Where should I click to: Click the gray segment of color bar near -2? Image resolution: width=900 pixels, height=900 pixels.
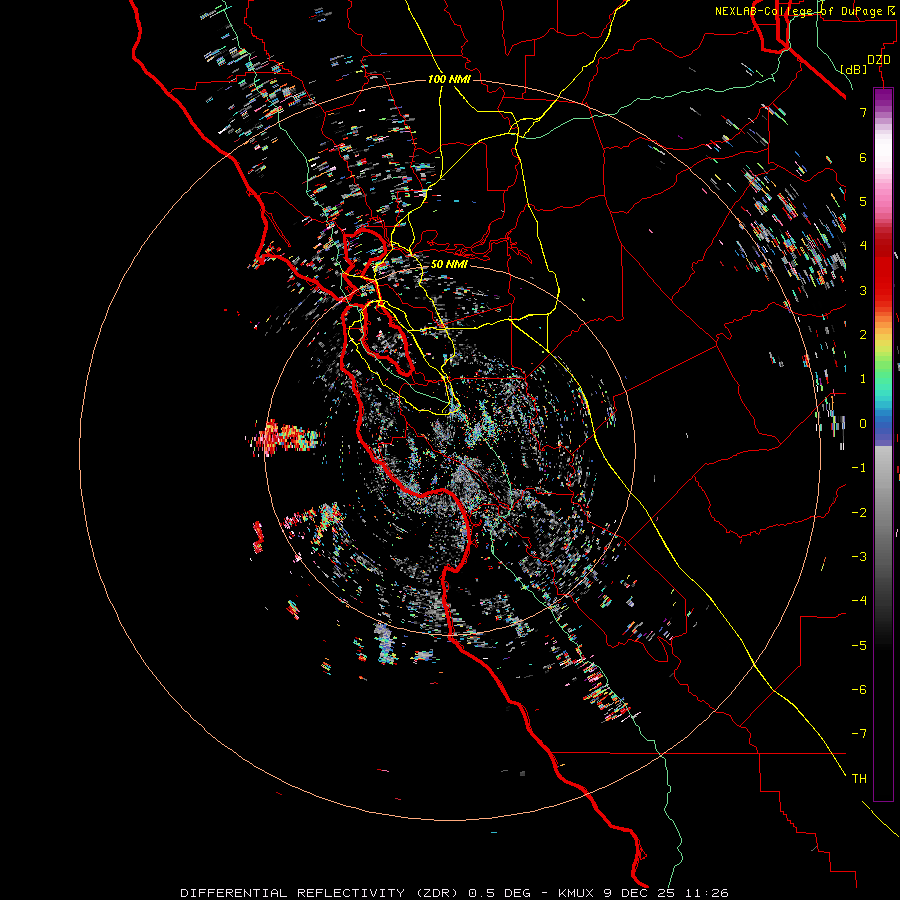(x=883, y=513)
